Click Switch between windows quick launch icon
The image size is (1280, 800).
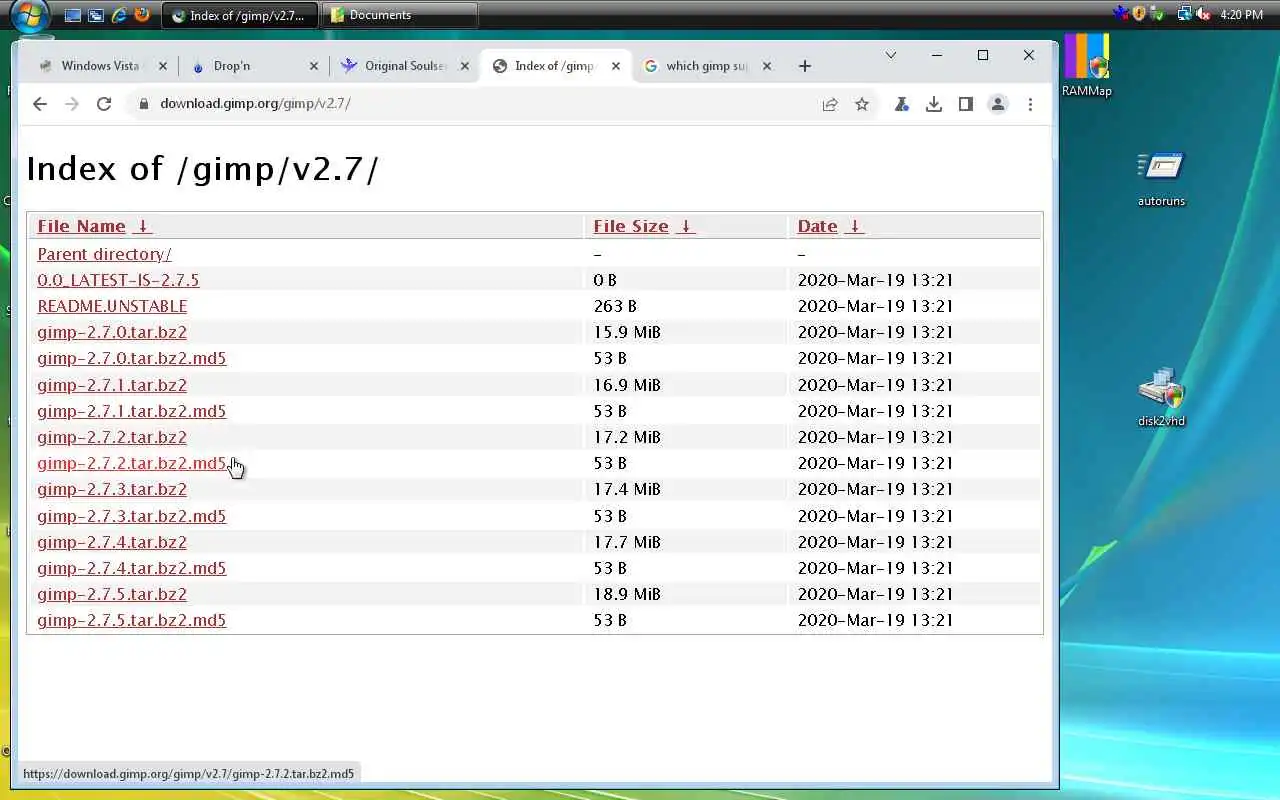[96, 15]
